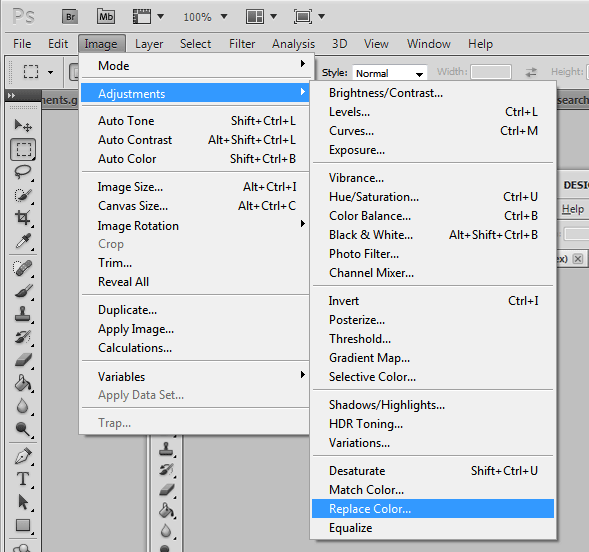The image size is (589, 552).
Task: Choose Replace Color from Adjustments
Action: tap(433, 509)
